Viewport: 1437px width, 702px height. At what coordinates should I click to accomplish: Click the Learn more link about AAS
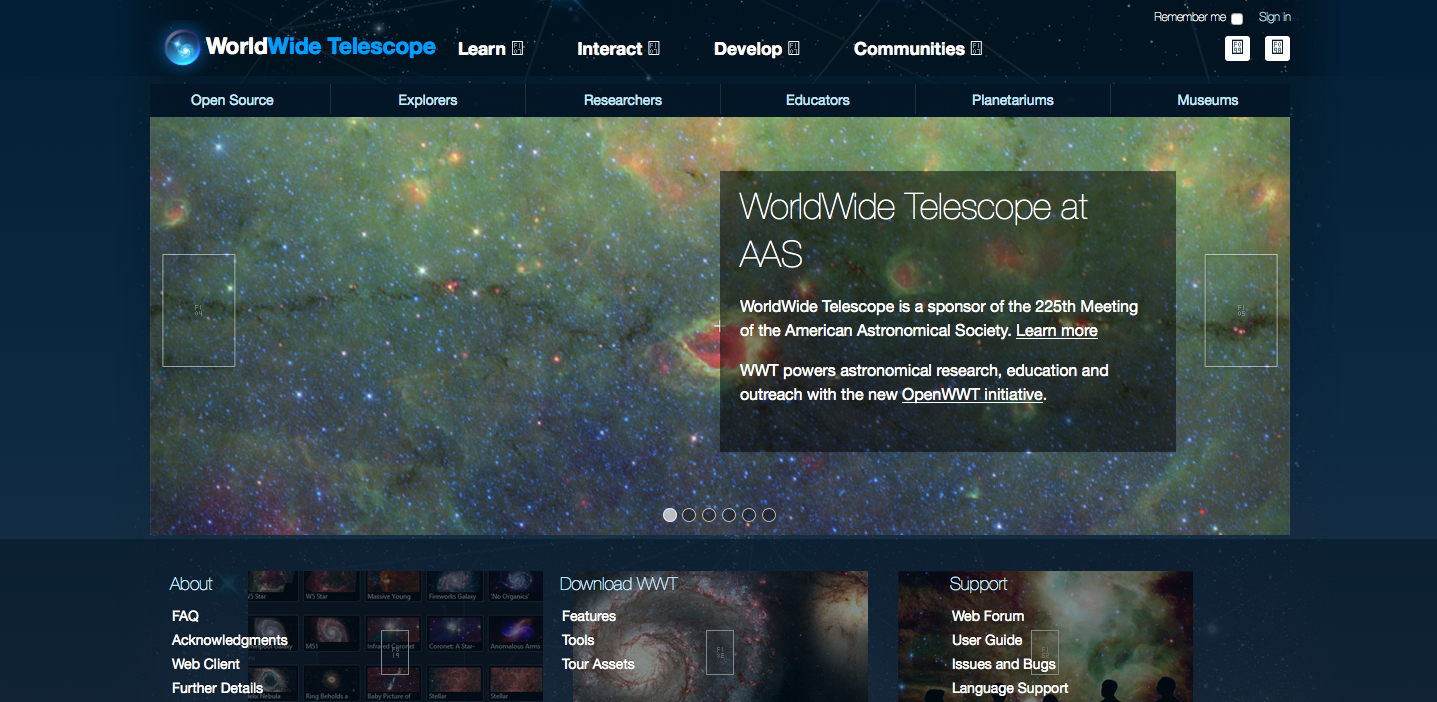1056,330
